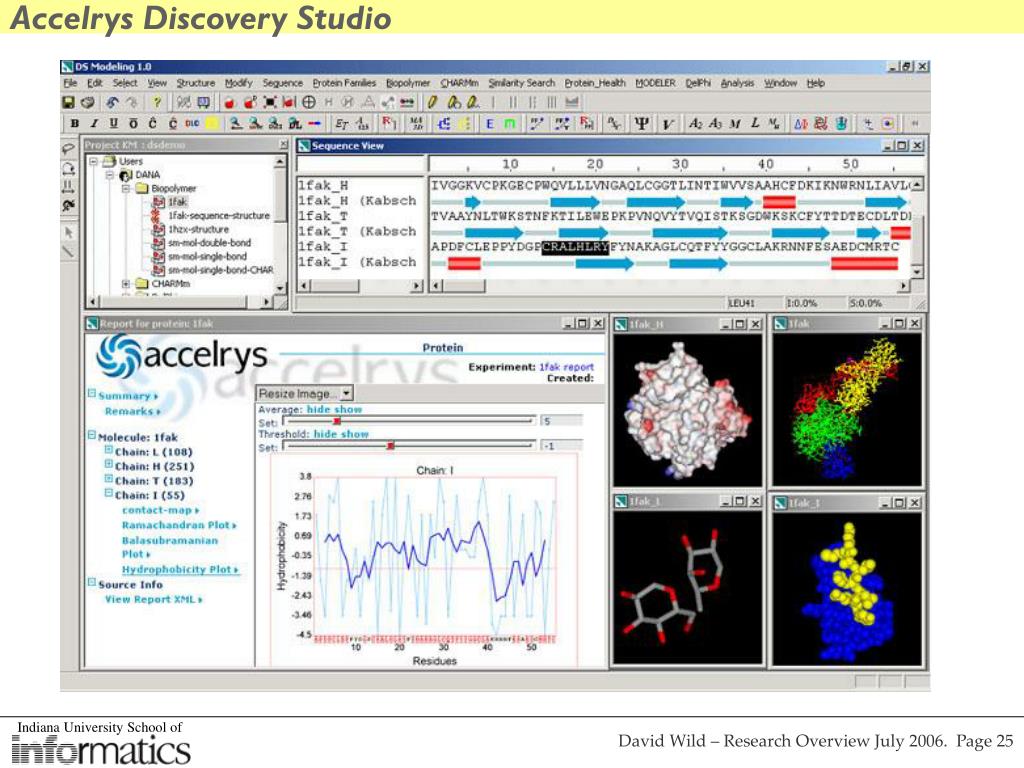
Task: Hide the Average line on plot
Action: tap(318, 409)
